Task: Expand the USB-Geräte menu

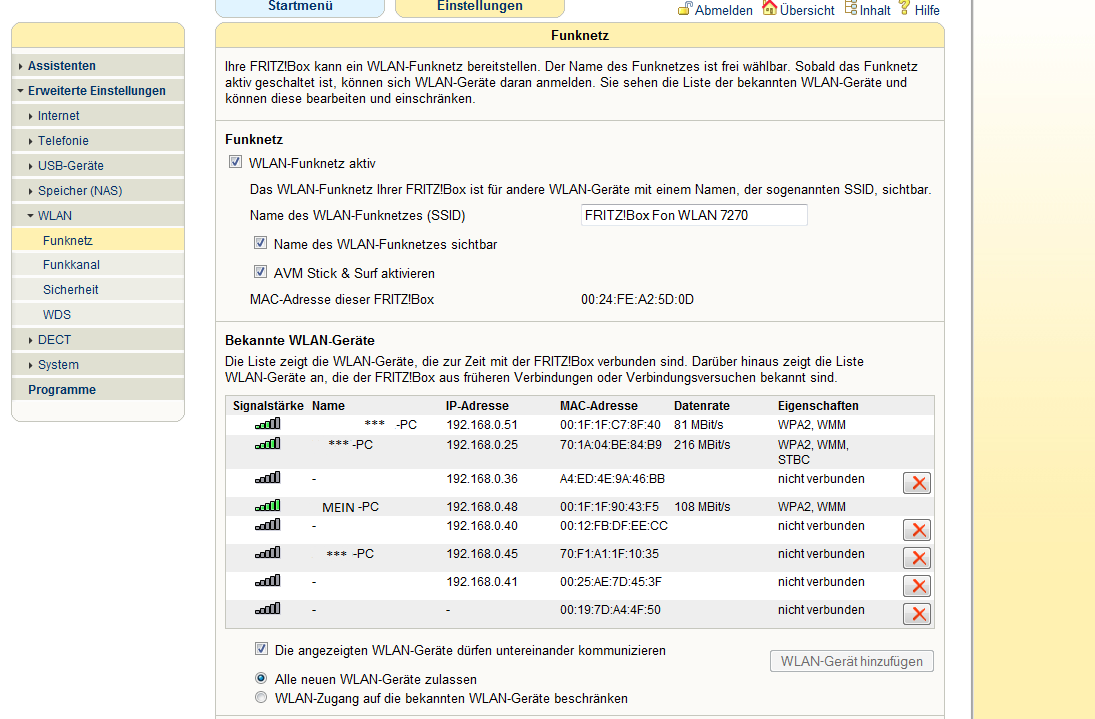Action: click(98, 166)
